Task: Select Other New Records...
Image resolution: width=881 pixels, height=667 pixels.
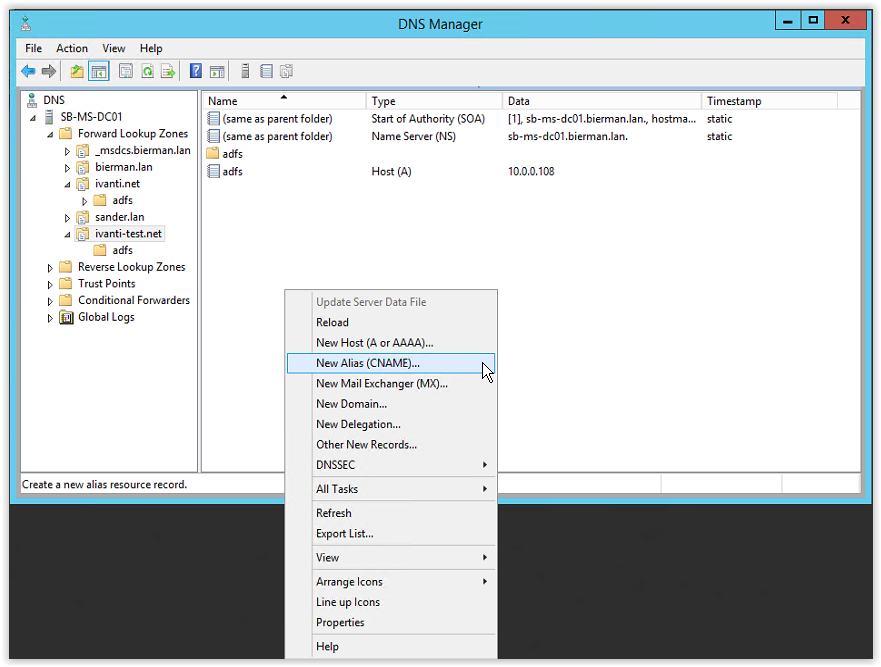Action: tap(390, 444)
